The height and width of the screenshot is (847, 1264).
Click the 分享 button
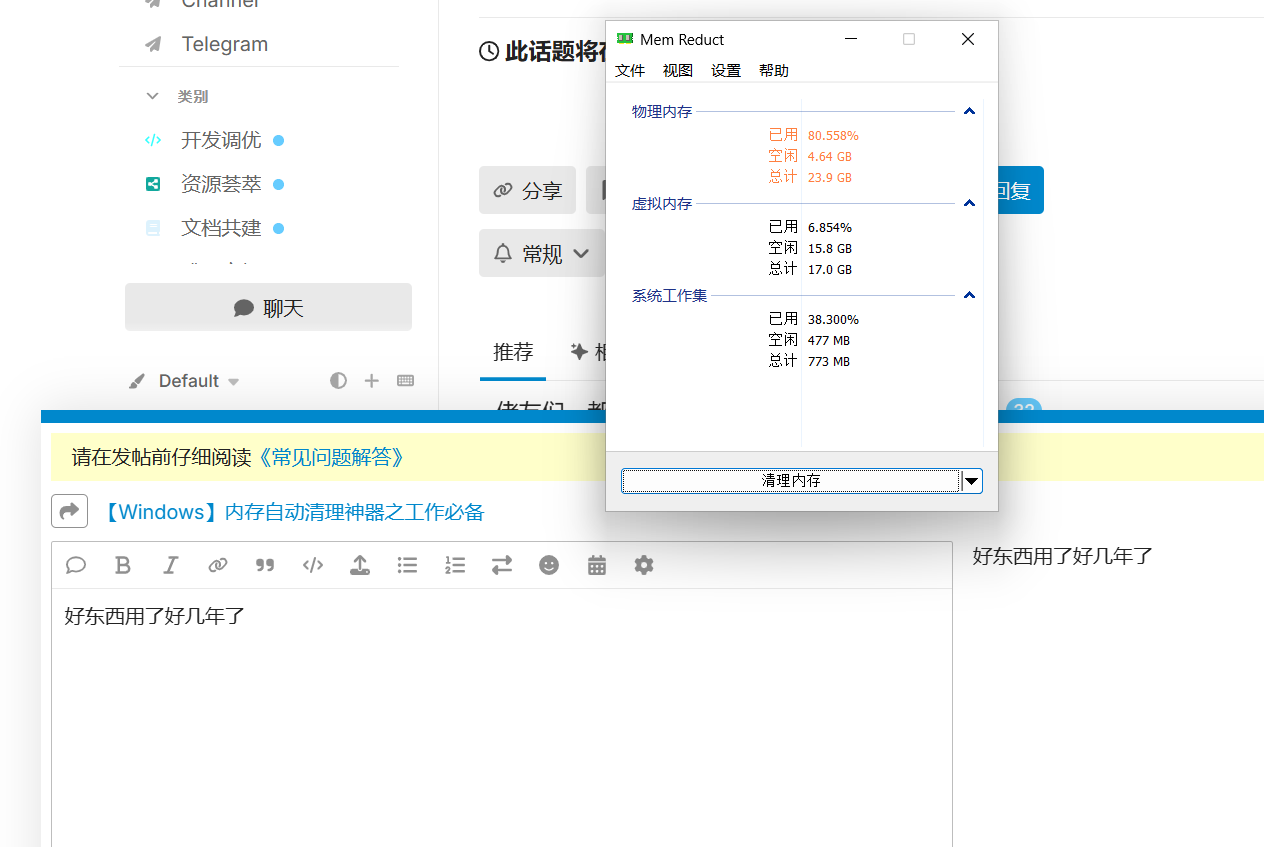click(527, 190)
